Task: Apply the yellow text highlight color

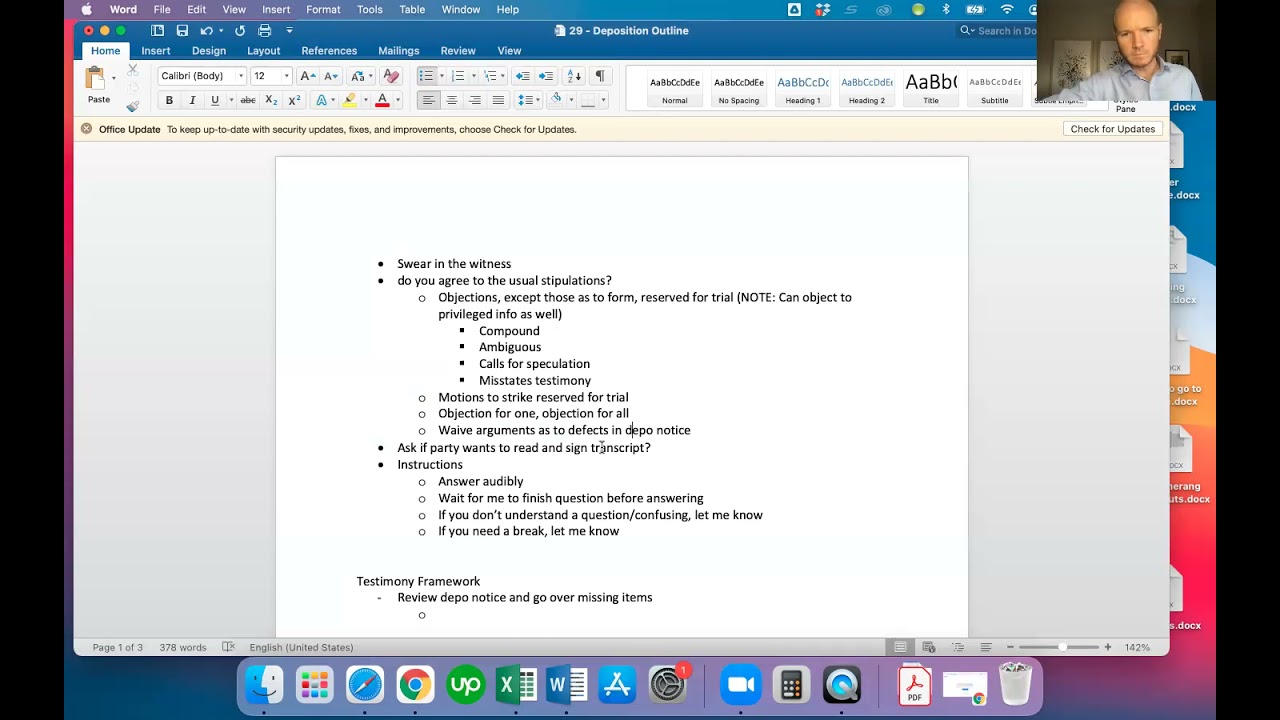Action: point(349,100)
